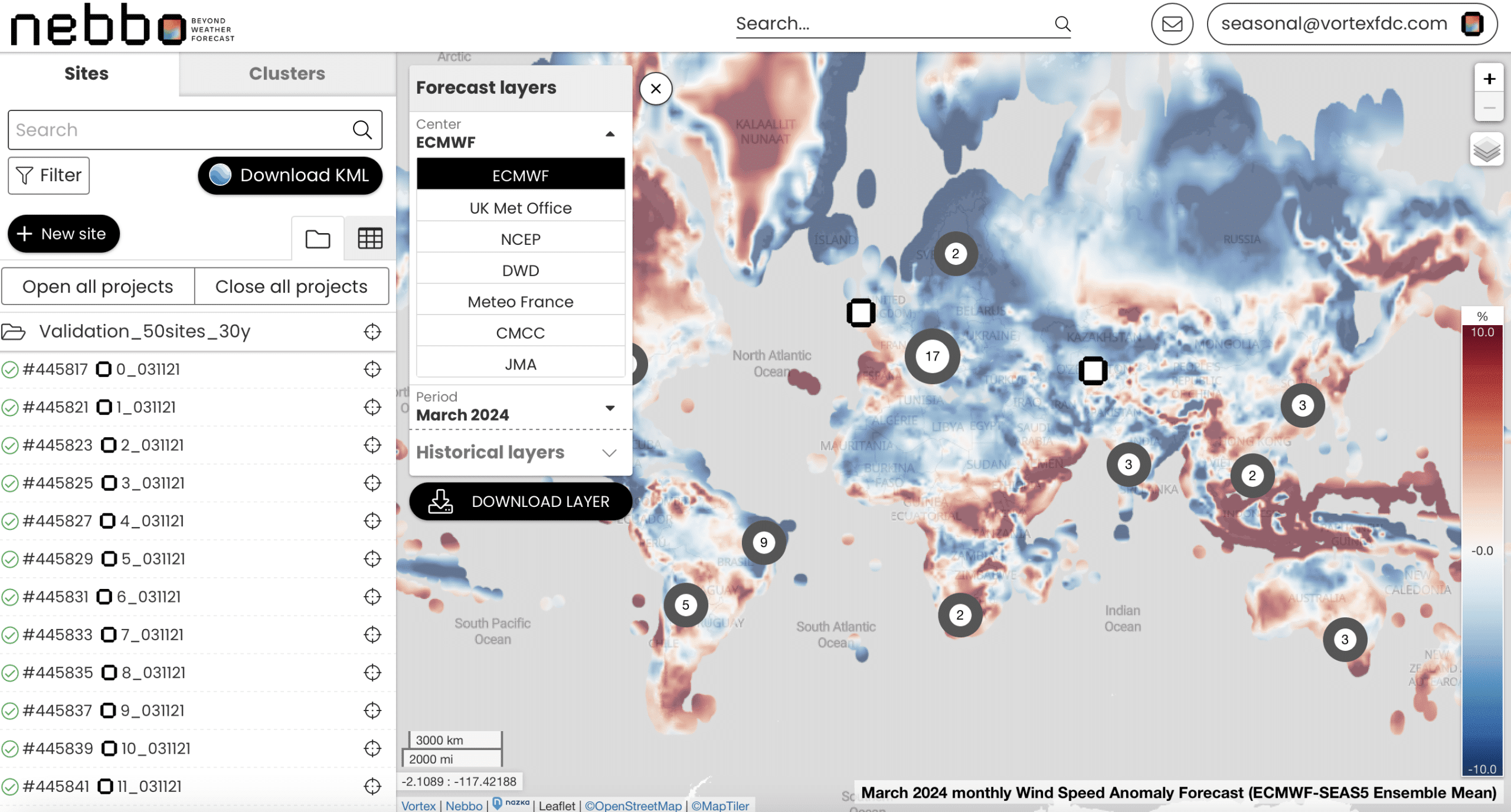This screenshot has width=1511, height=812.
Task: Toggle status check for site #445827
Action: (x=9, y=522)
